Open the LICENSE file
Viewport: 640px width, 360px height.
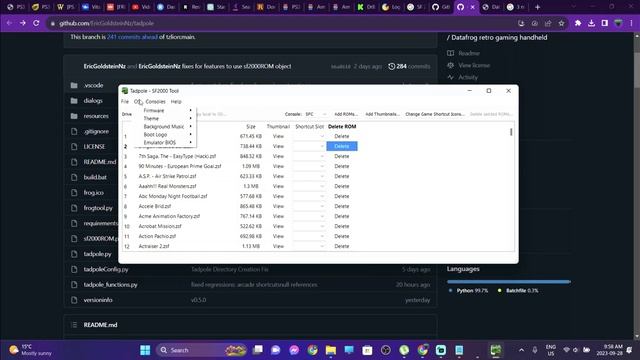click(94, 147)
